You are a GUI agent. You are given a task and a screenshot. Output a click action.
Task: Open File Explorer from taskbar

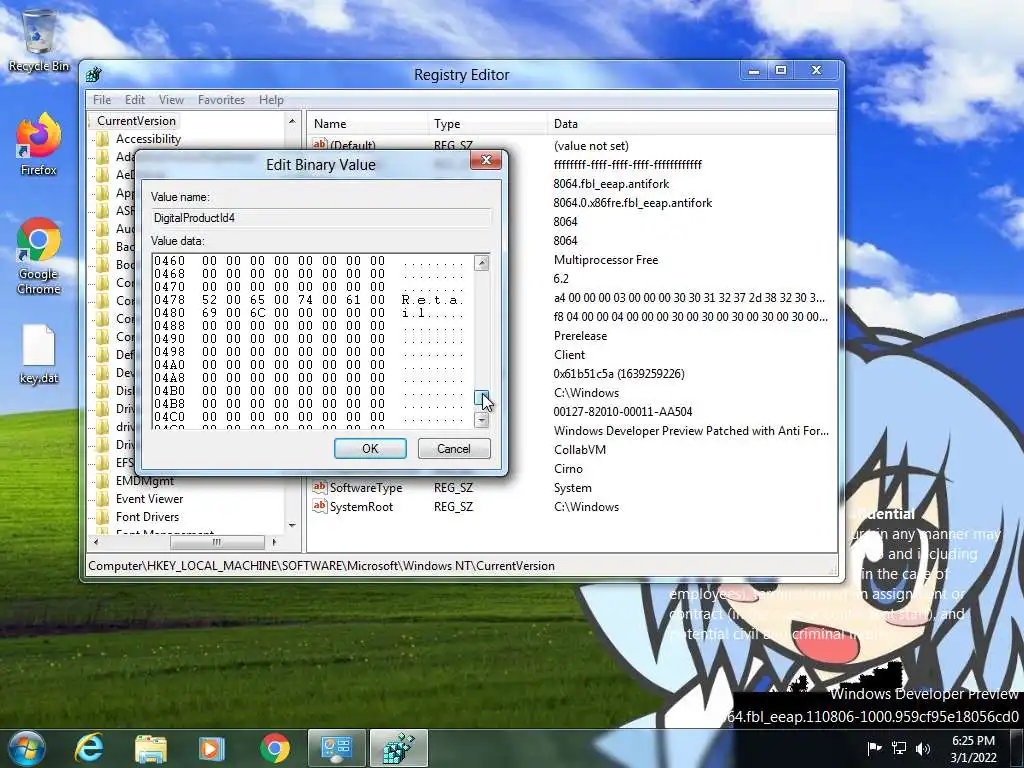[150, 748]
